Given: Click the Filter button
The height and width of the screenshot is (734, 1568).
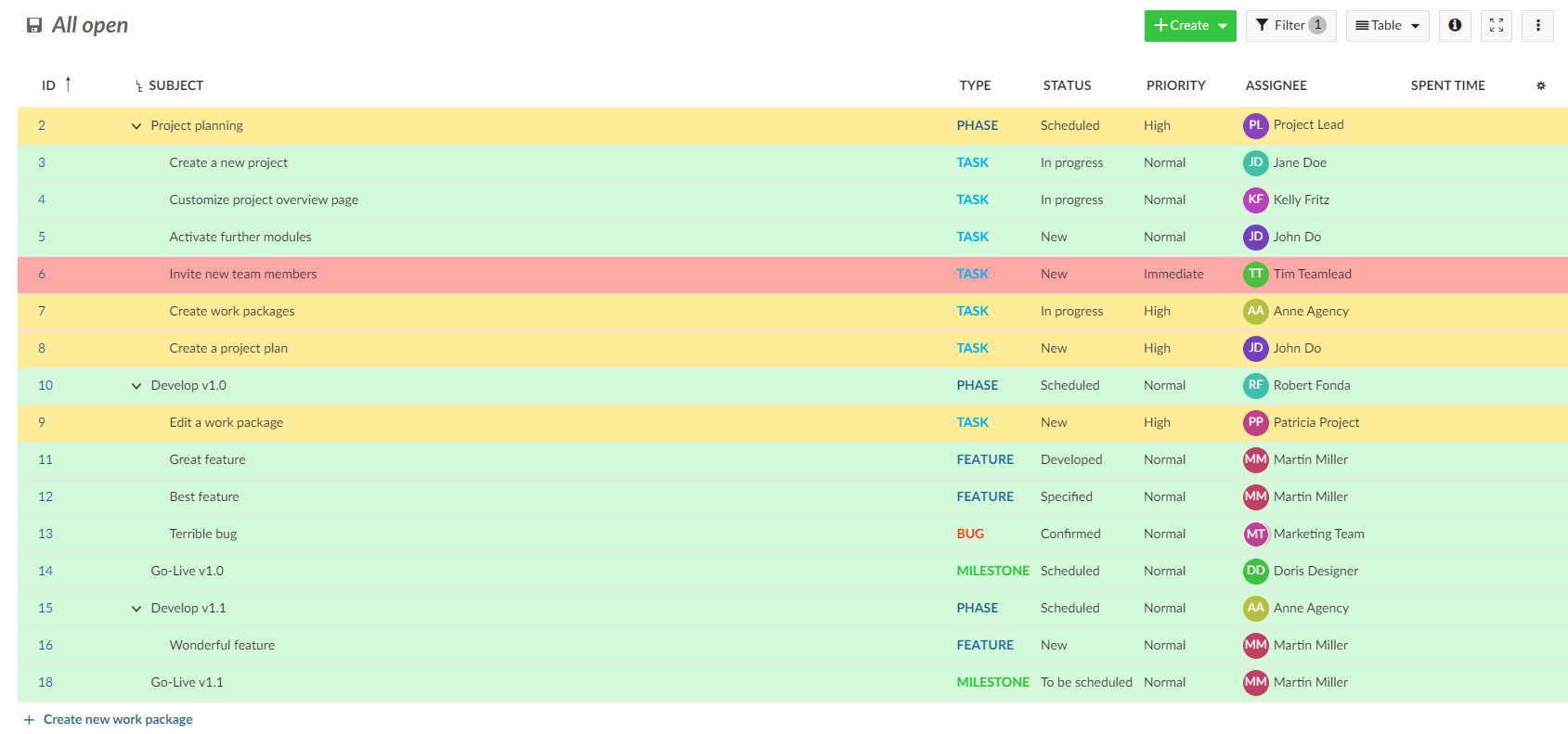Looking at the screenshot, I should coord(1289,26).
